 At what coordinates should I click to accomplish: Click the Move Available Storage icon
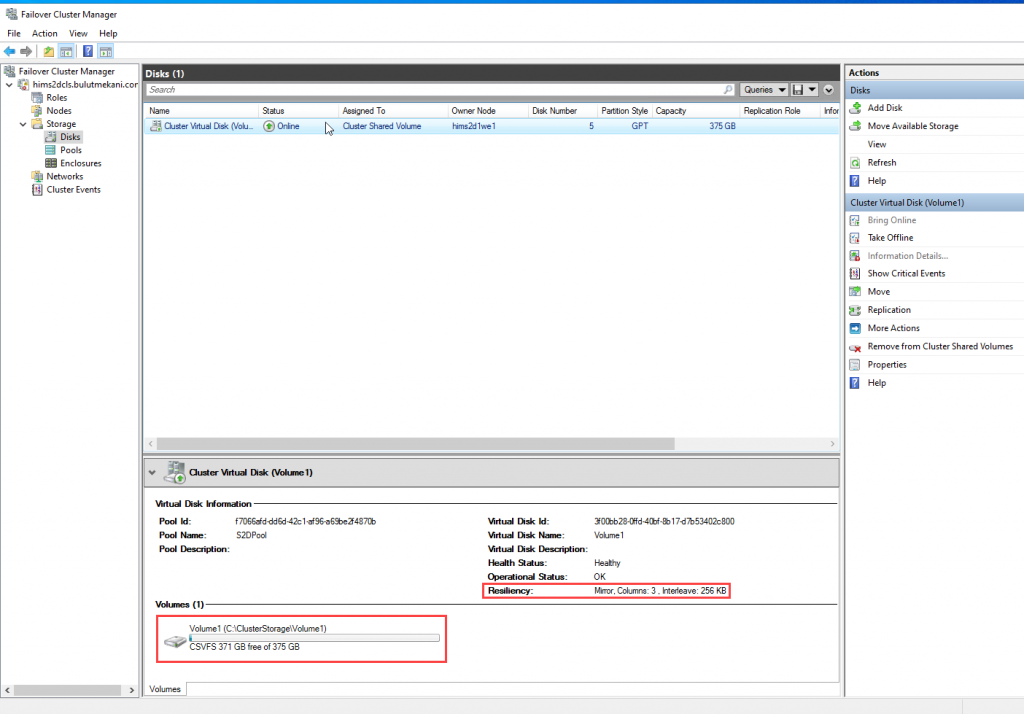[x=855, y=126]
